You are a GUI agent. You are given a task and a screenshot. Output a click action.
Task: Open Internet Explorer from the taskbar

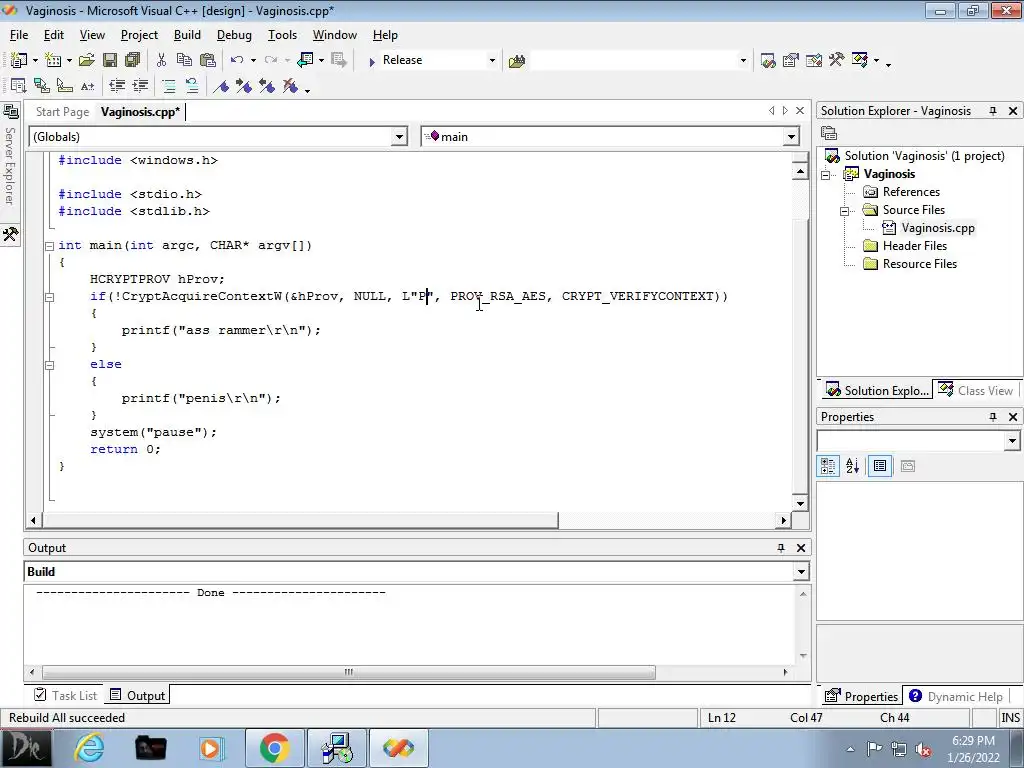[89, 748]
